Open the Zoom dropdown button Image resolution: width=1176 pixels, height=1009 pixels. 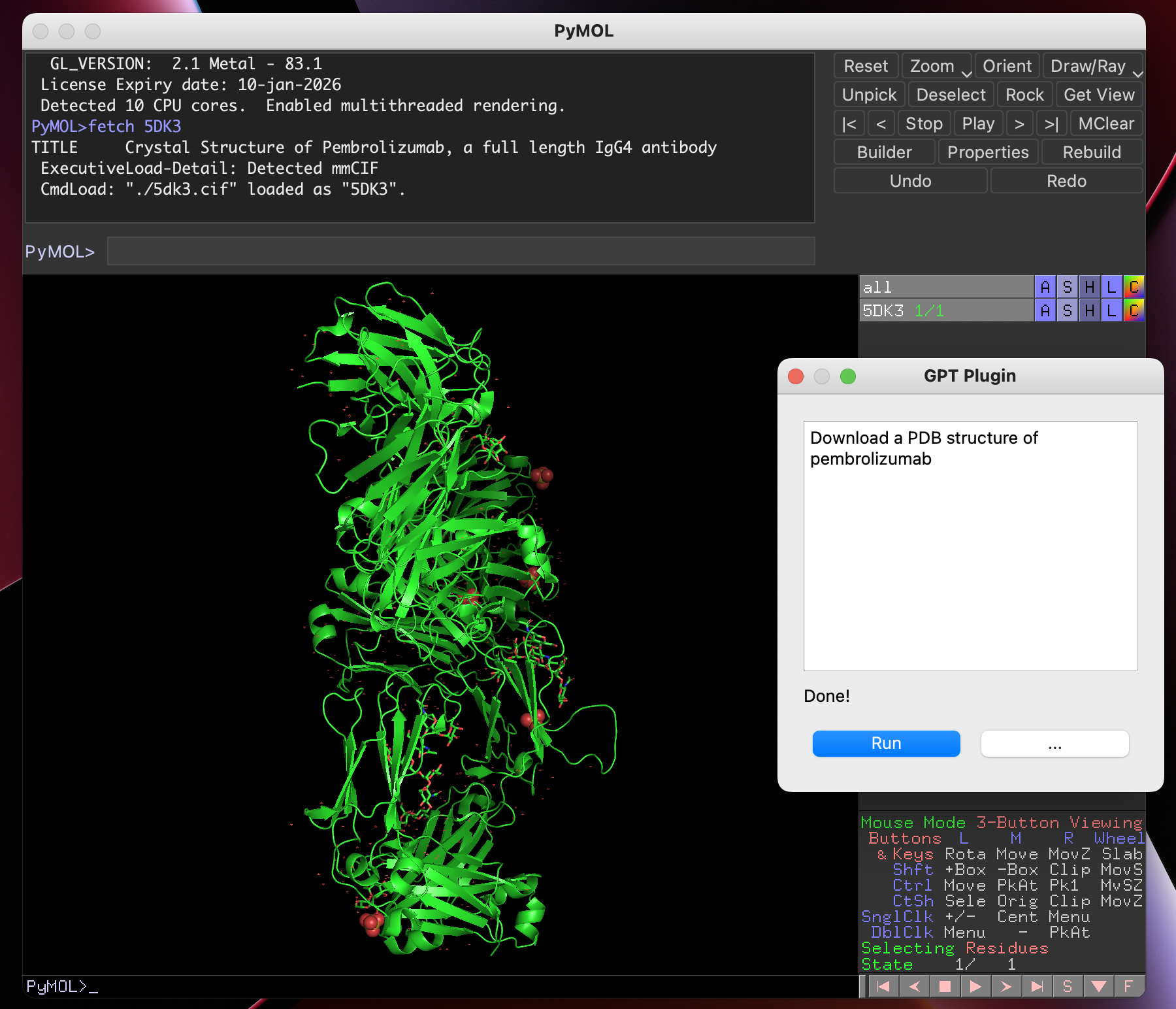coord(937,66)
